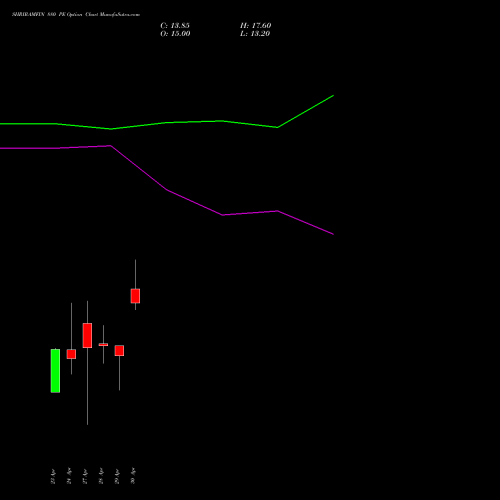Click the thin doji candlestick for 28 Apr
This screenshot has width=500, height=500.
(103, 345)
